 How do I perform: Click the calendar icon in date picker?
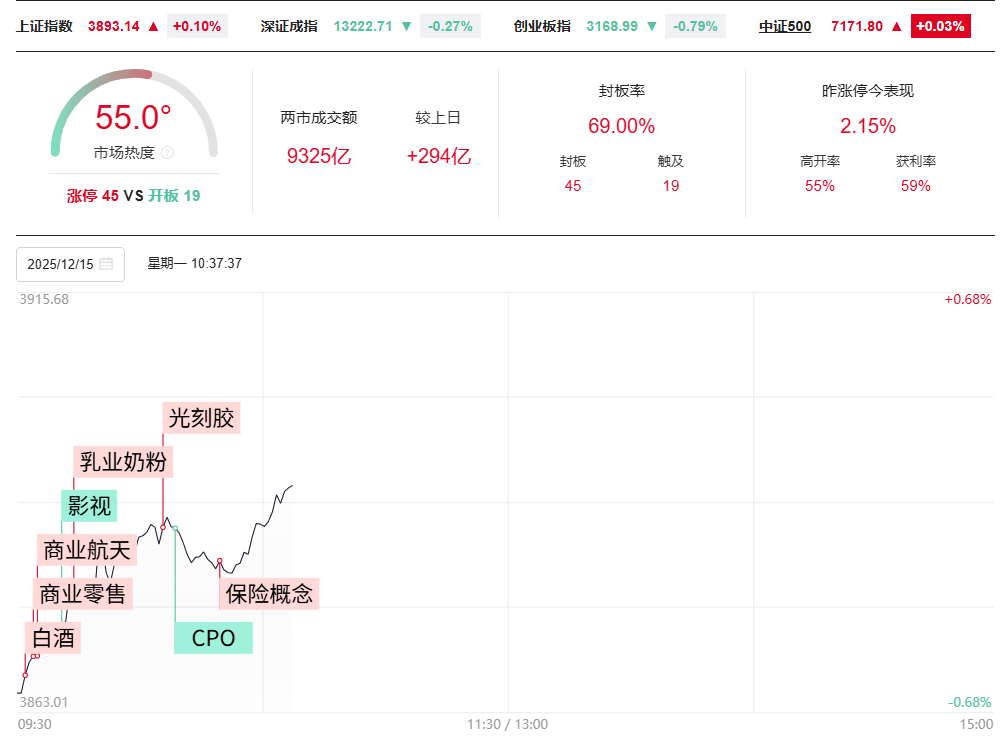(x=106, y=264)
